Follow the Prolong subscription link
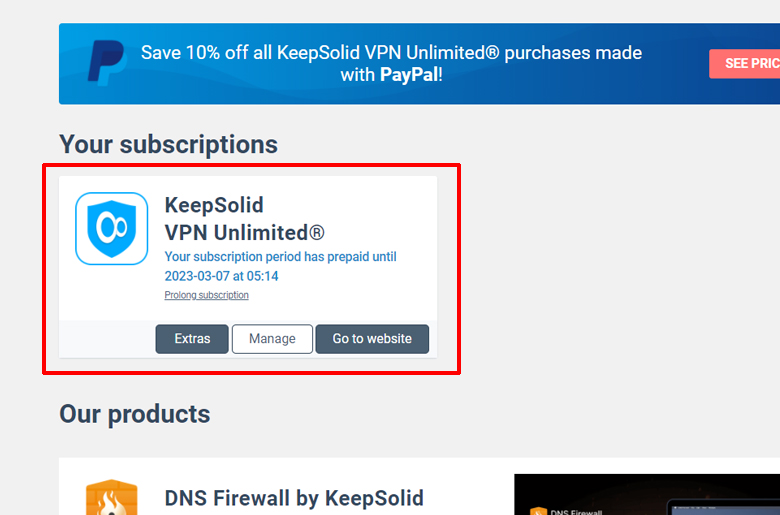The width and height of the screenshot is (780, 515). (206, 295)
